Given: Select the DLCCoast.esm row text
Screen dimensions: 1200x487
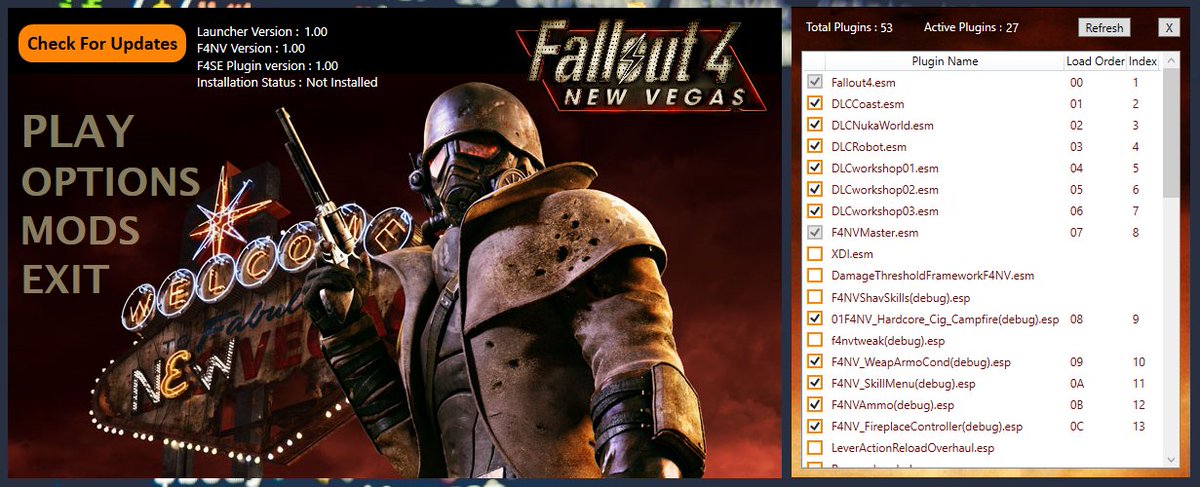Looking at the screenshot, I should tap(867, 104).
